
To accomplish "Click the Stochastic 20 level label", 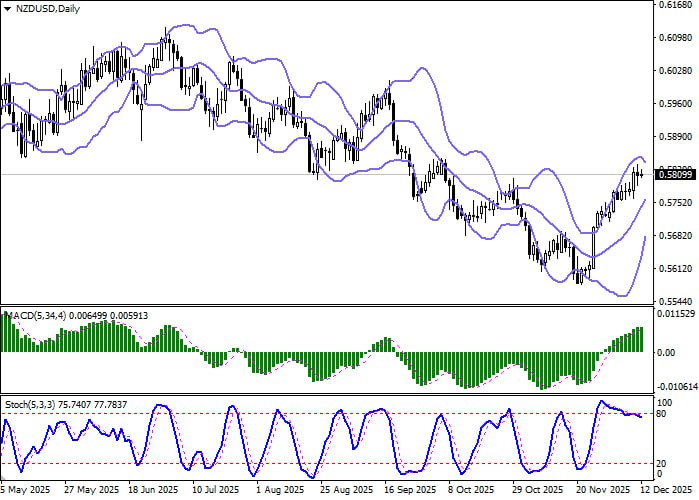I will (x=661, y=463).
